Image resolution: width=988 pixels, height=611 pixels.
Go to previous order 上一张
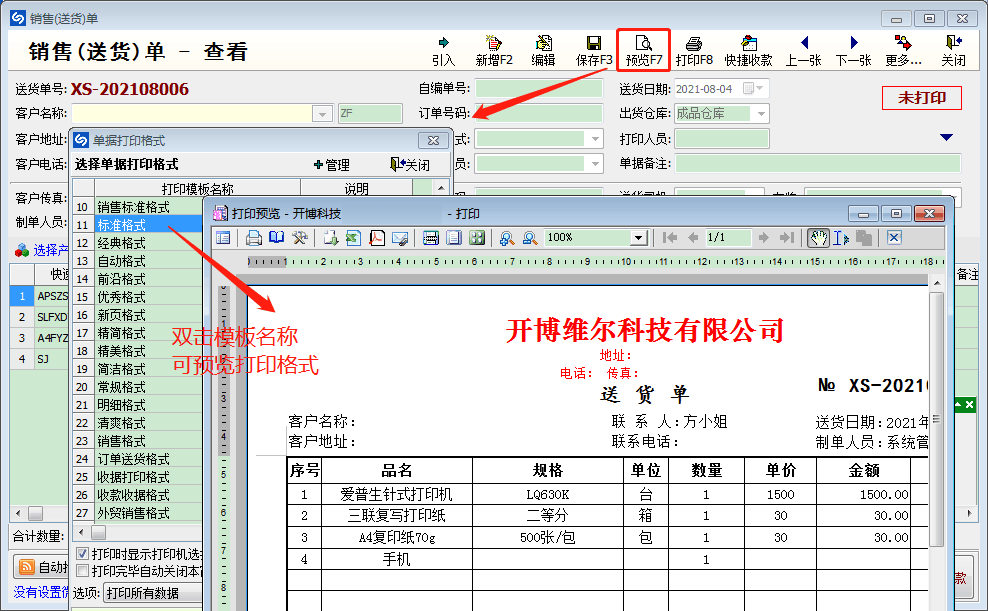pyautogui.click(x=803, y=50)
